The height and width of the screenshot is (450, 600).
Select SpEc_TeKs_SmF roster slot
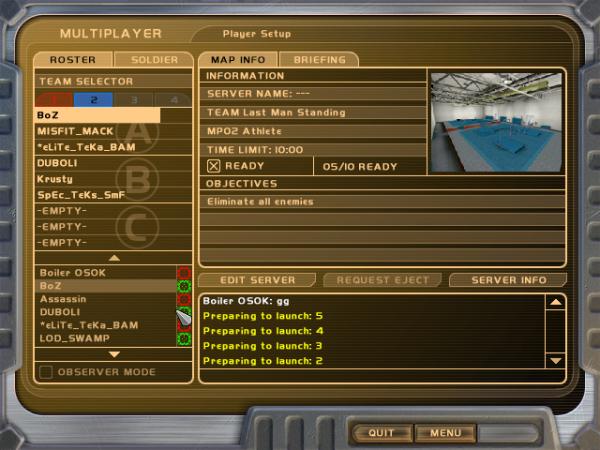(x=113, y=195)
